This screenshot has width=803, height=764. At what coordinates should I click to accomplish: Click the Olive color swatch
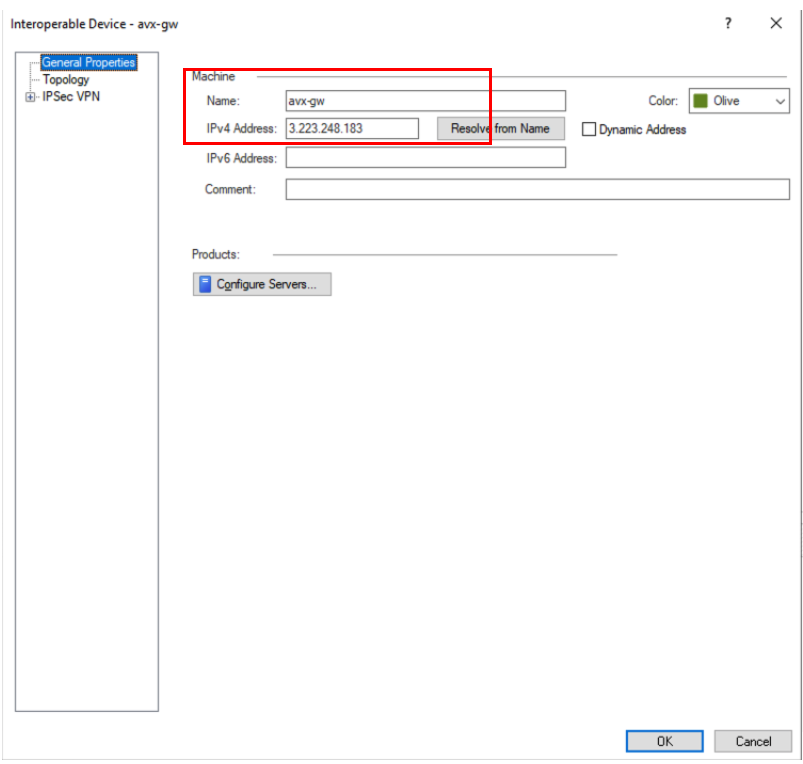pos(701,101)
